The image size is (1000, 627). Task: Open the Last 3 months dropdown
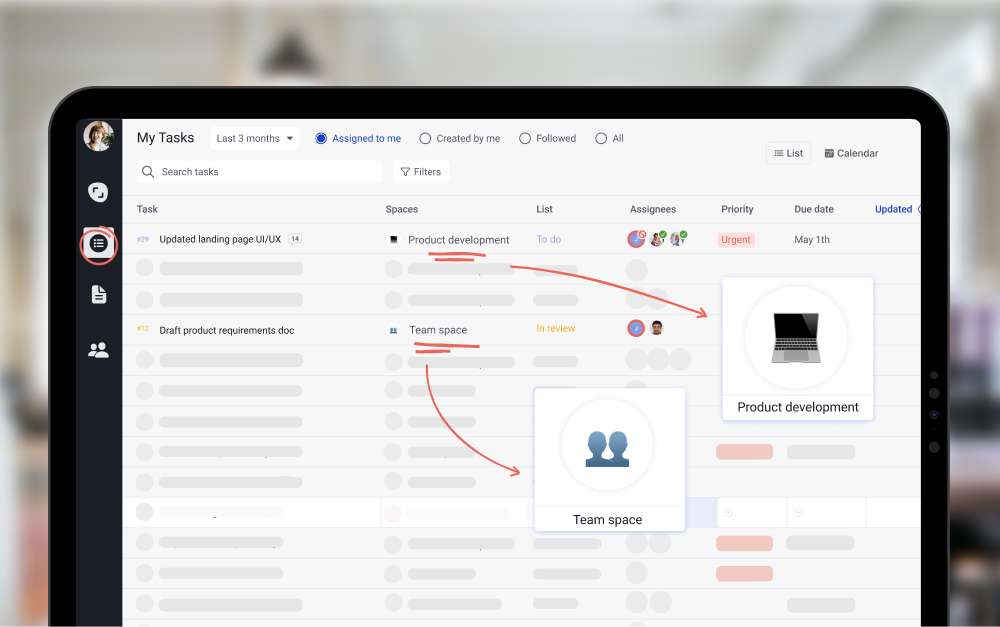point(254,138)
